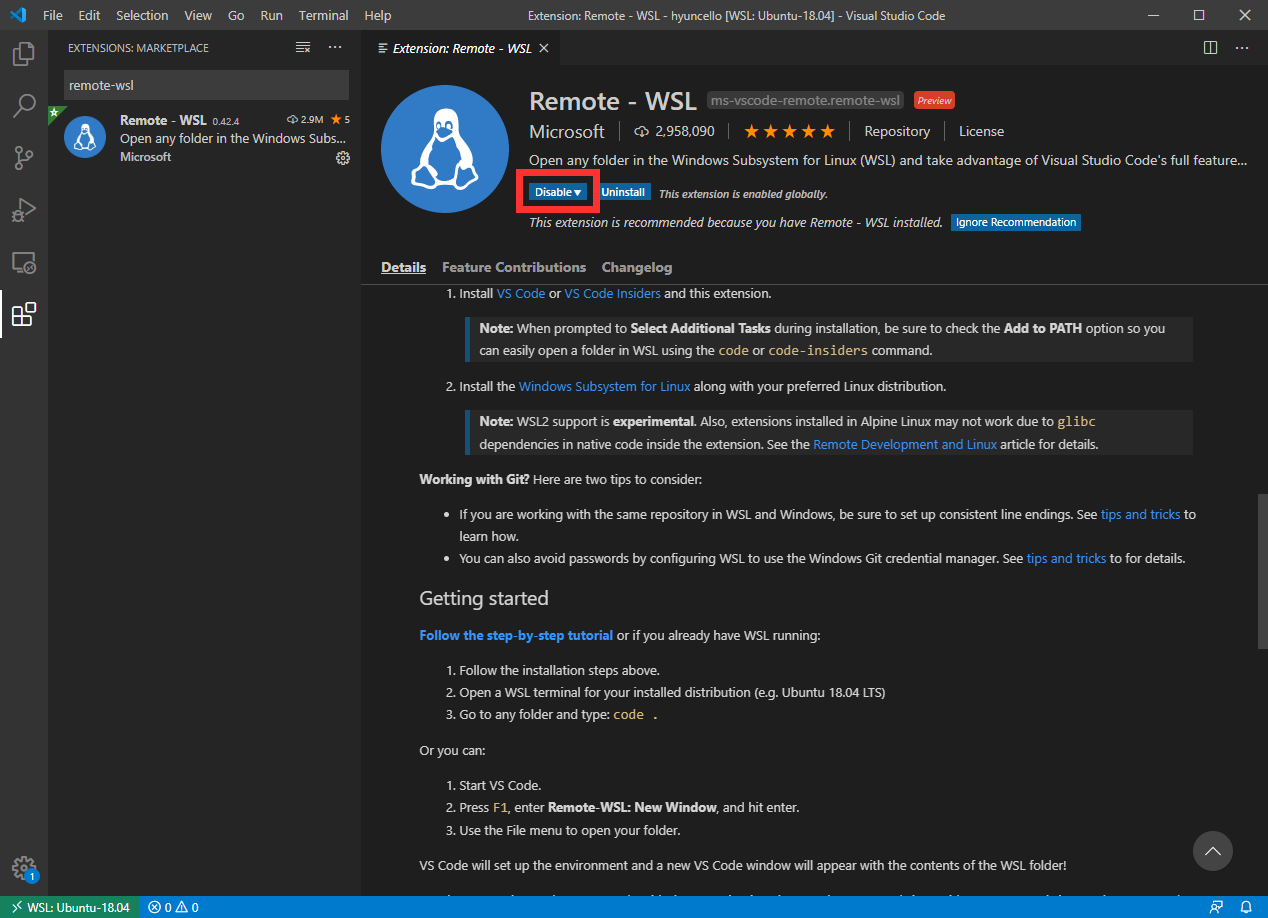This screenshot has width=1268, height=918.
Task: Open the Go menu
Action: click(236, 16)
